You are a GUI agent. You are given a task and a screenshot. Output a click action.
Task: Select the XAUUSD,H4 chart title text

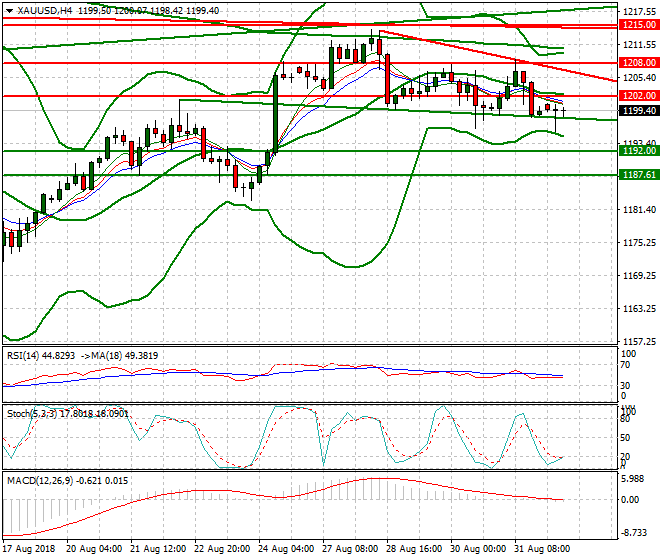(x=44, y=11)
